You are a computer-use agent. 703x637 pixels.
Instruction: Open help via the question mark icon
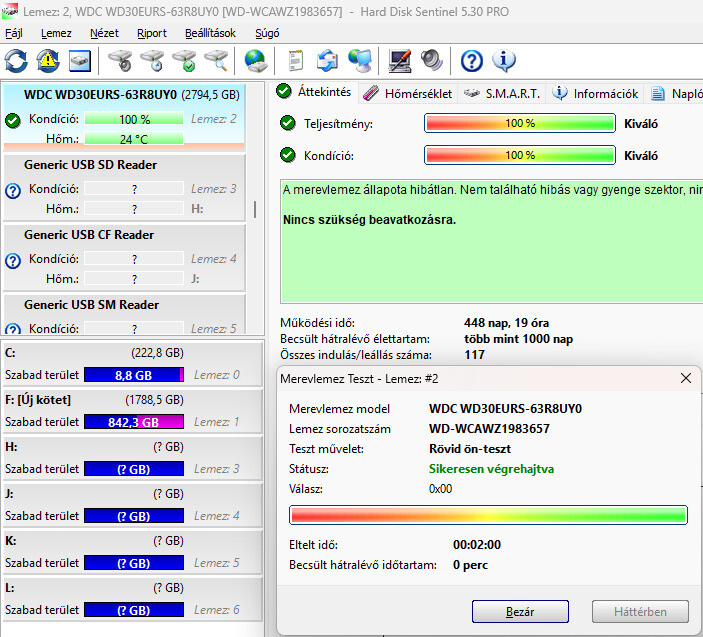(472, 61)
